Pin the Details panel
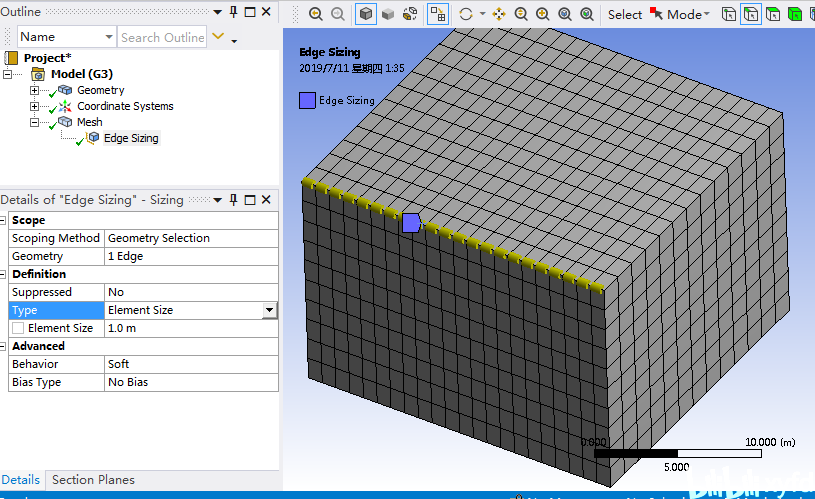Screen dimensions: 815x499 (x=233, y=200)
